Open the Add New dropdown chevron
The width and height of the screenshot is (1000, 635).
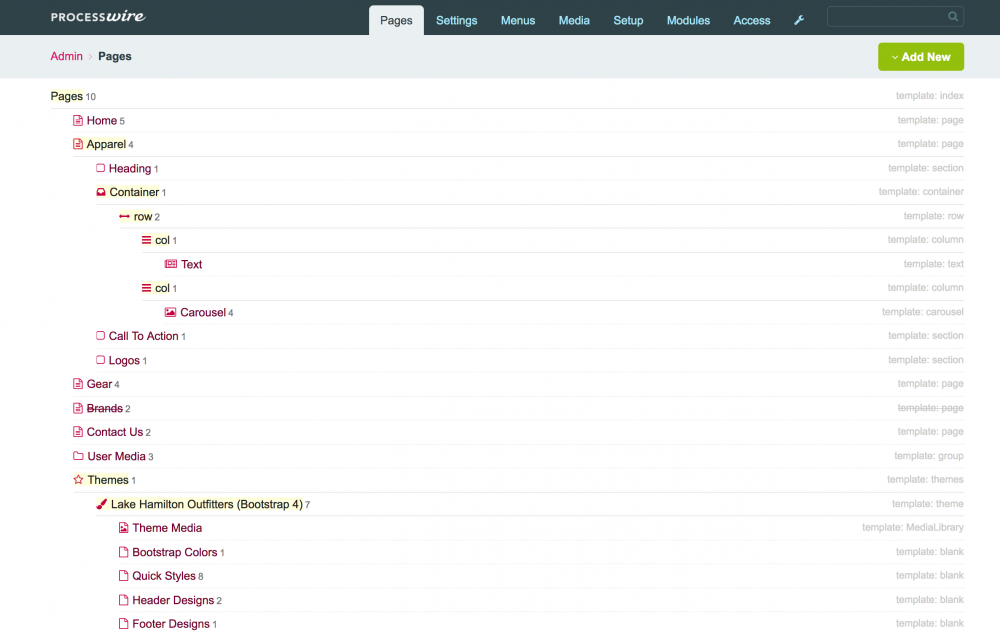click(896, 57)
